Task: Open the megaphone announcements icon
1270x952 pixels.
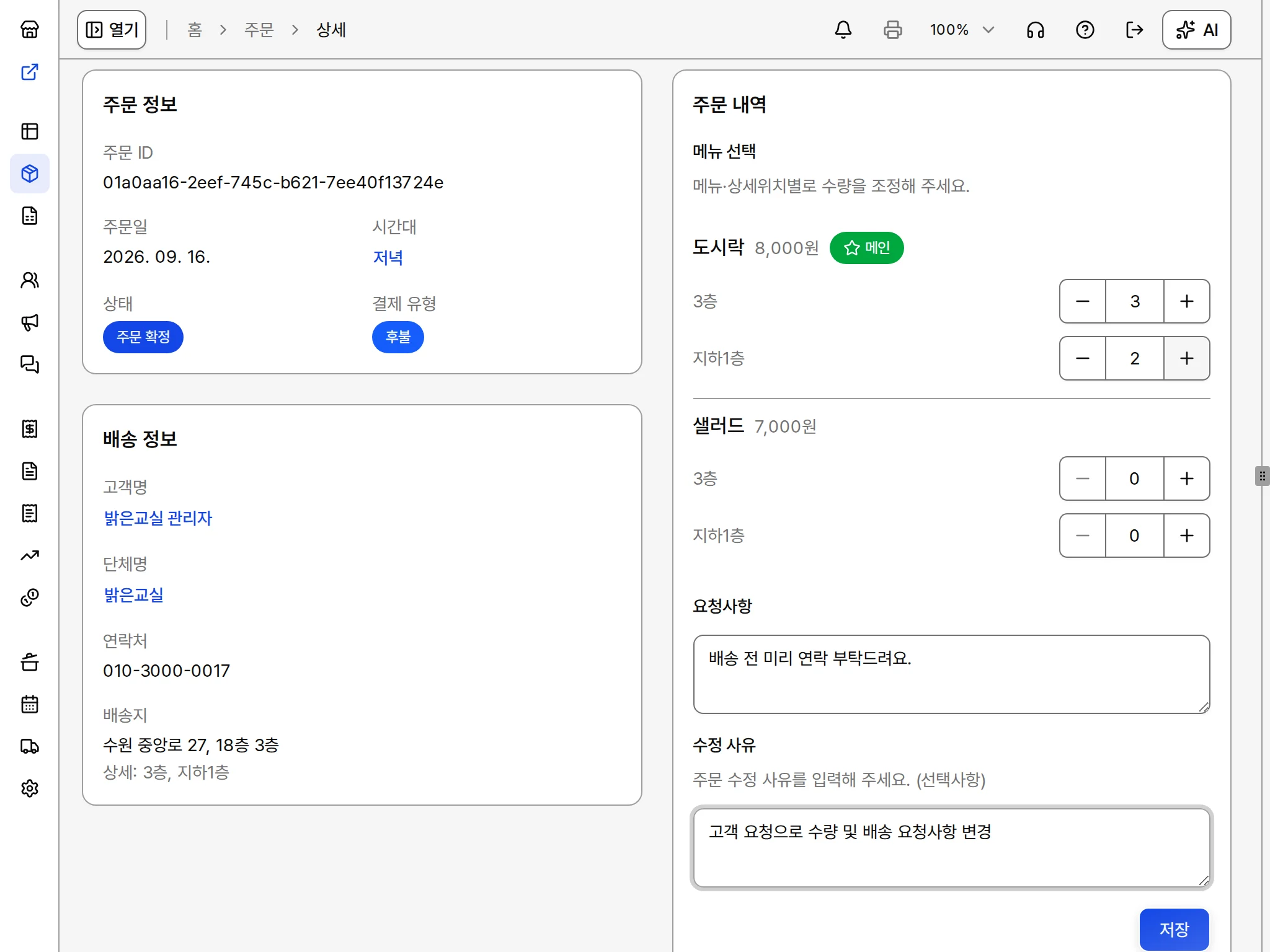Action: [30, 322]
